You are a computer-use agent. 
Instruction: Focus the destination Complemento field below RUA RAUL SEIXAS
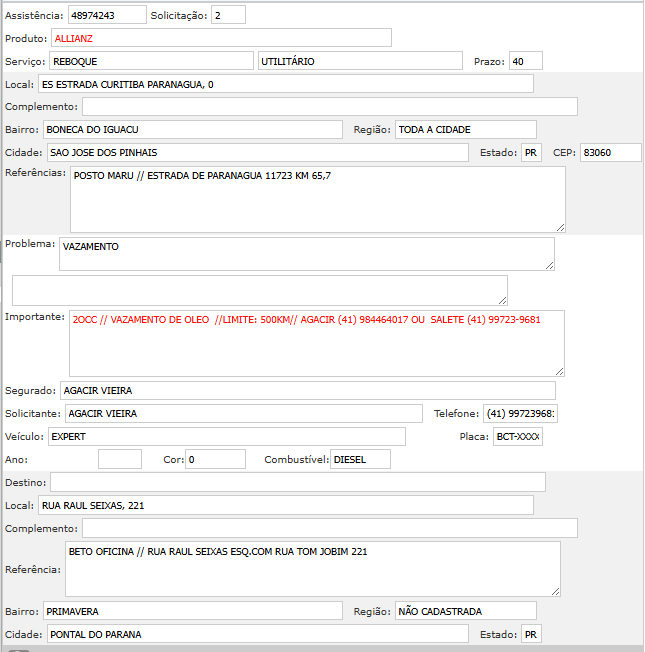pos(330,528)
